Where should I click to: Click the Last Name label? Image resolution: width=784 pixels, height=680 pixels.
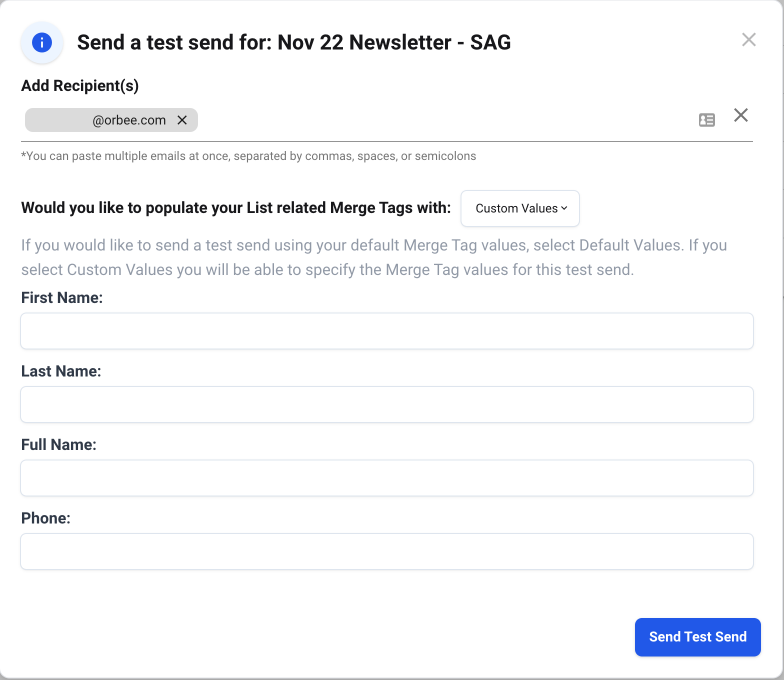(x=61, y=371)
